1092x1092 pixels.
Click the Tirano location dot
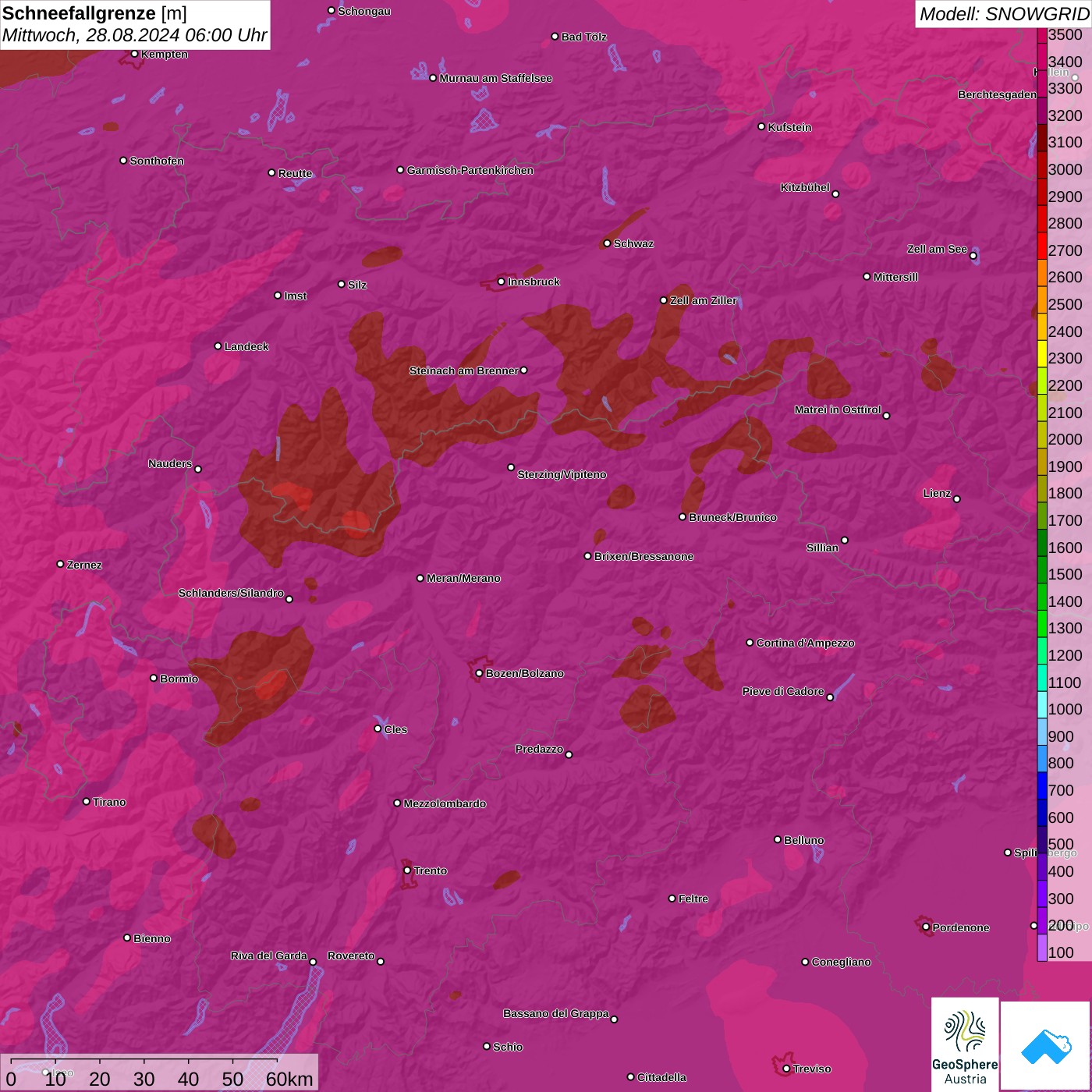coord(87,801)
